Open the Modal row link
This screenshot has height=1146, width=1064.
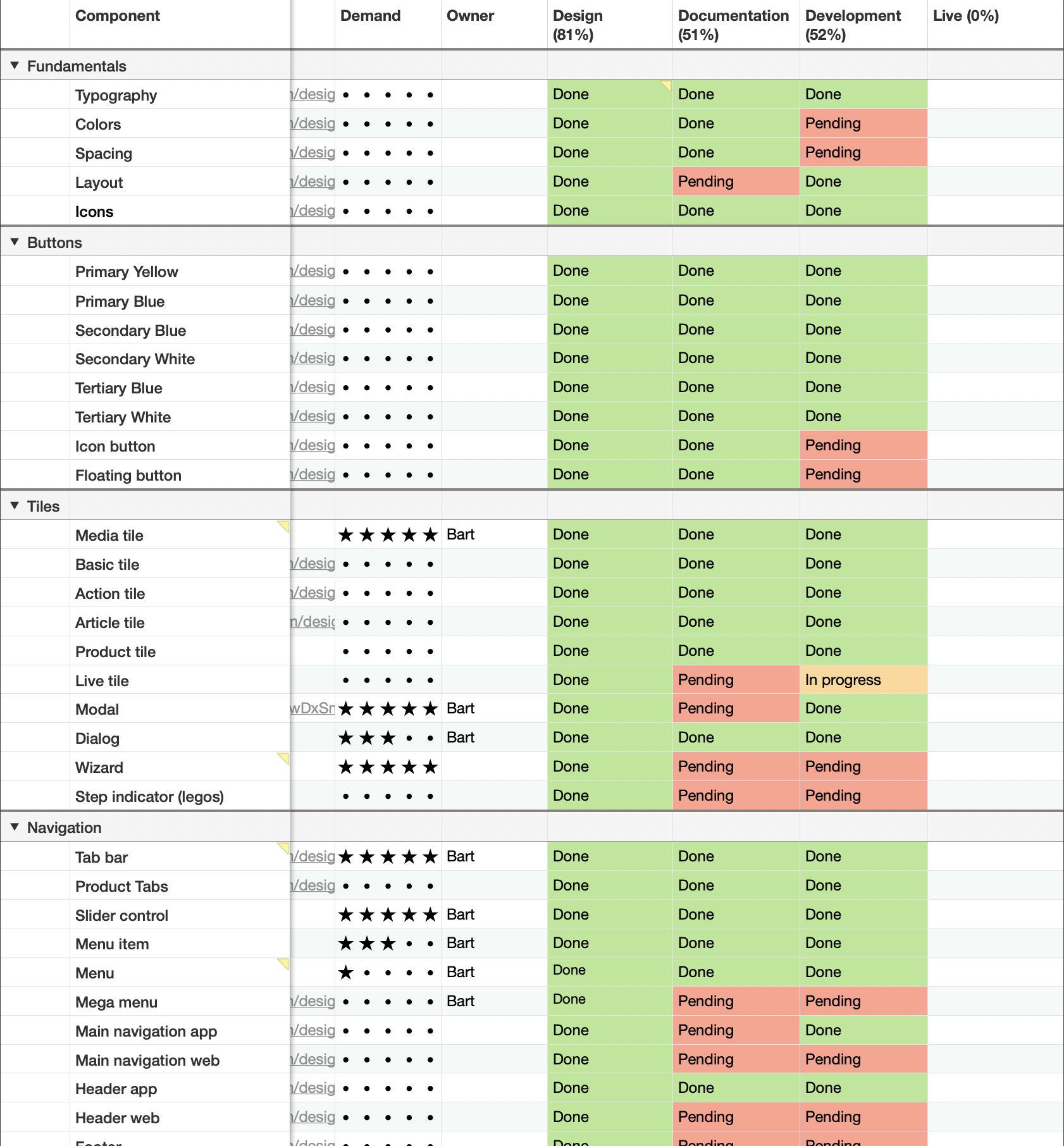tap(312, 709)
